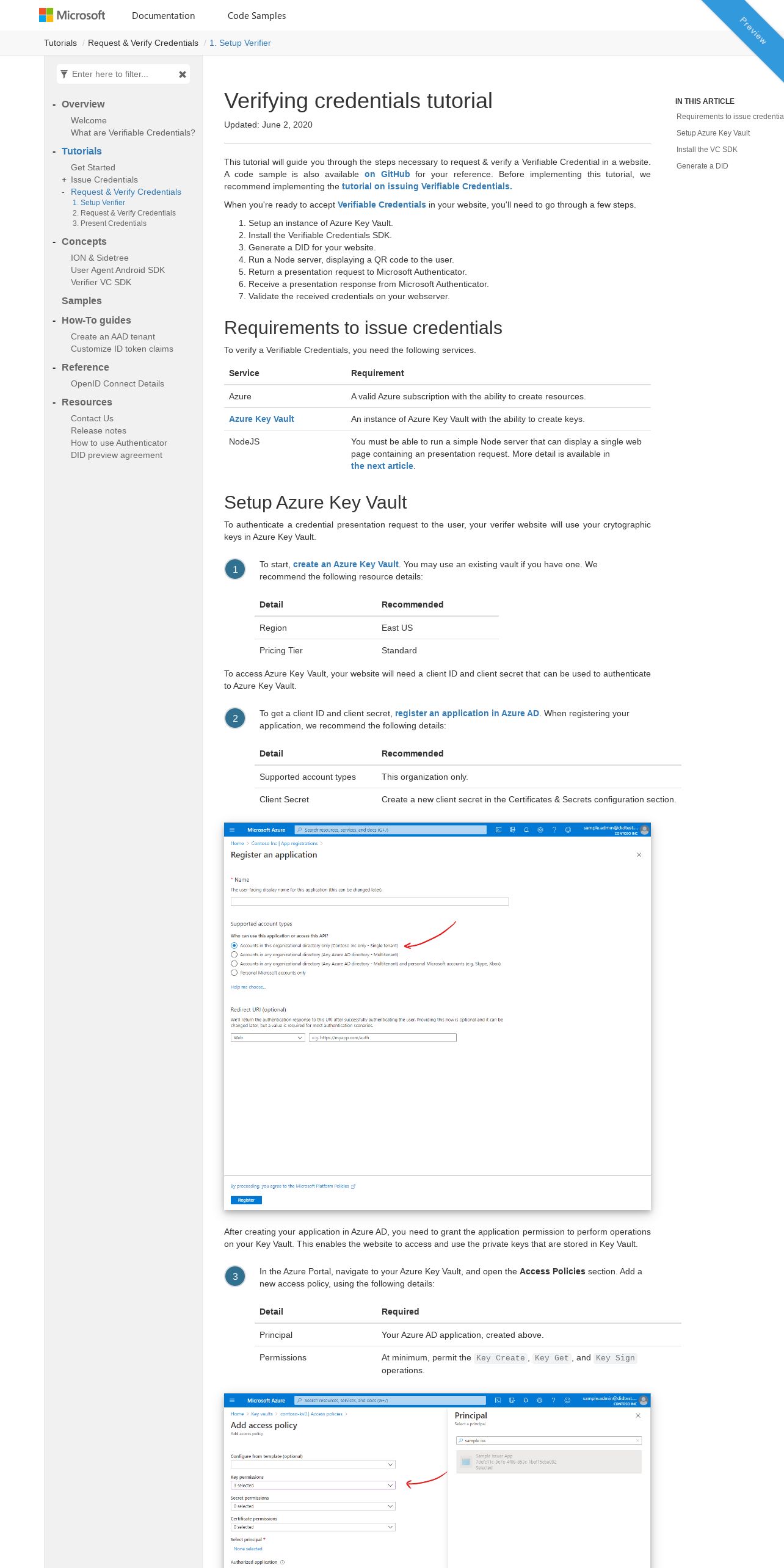Screen dimensions: 784x1568
Task: Open 'register an application in Azure AD' link
Action: pos(467,713)
